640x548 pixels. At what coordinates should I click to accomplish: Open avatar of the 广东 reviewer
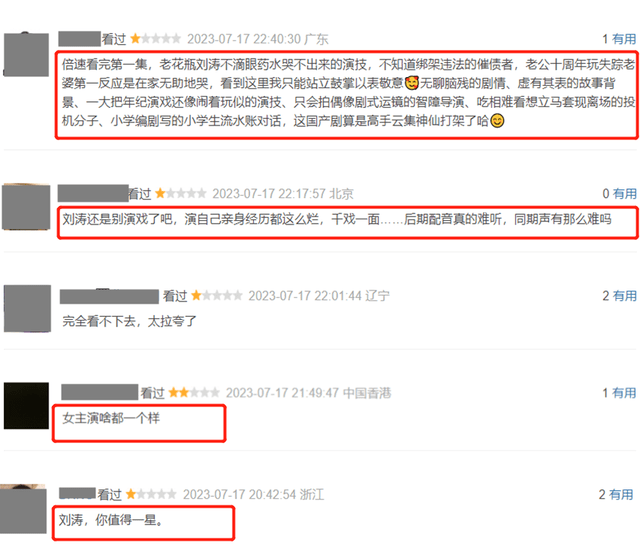coord(26,54)
